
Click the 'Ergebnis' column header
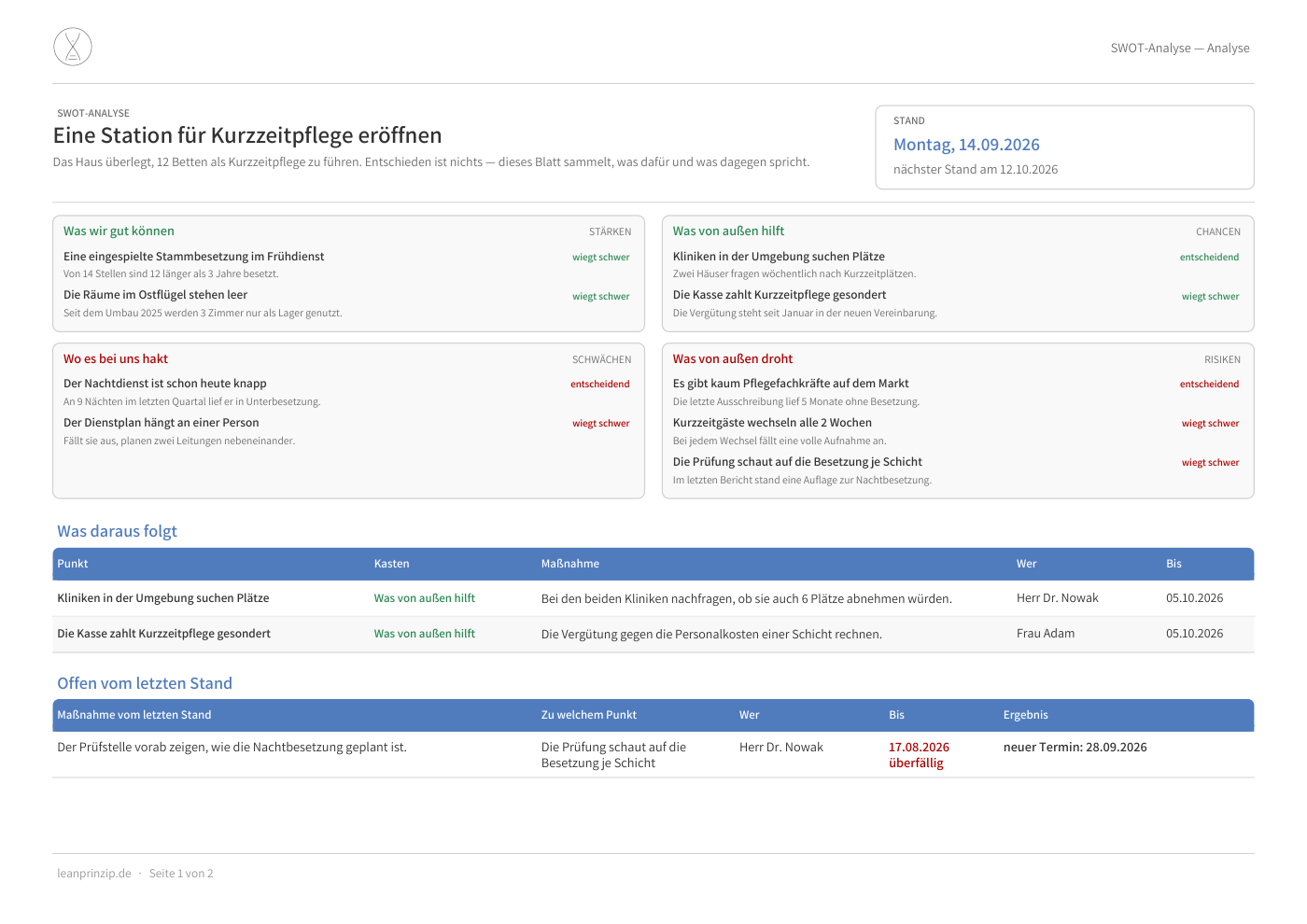click(1026, 715)
